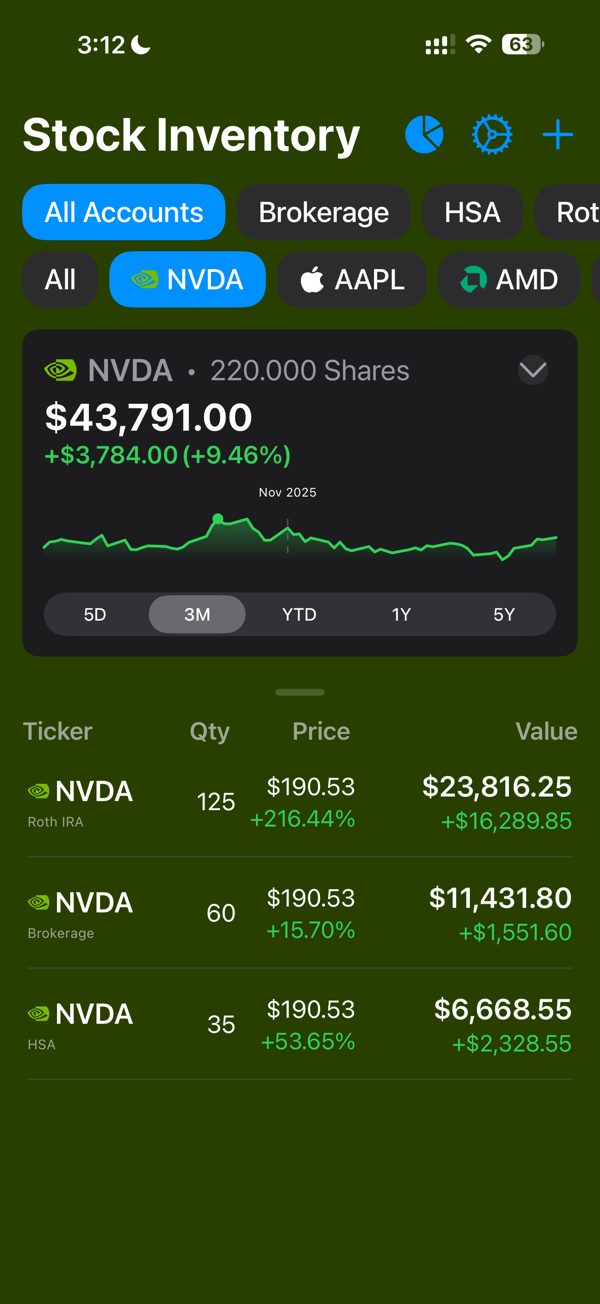Viewport: 600px width, 1304px height.
Task: Click the NVIDIA logo in the summary card
Action: tap(60, 369)
